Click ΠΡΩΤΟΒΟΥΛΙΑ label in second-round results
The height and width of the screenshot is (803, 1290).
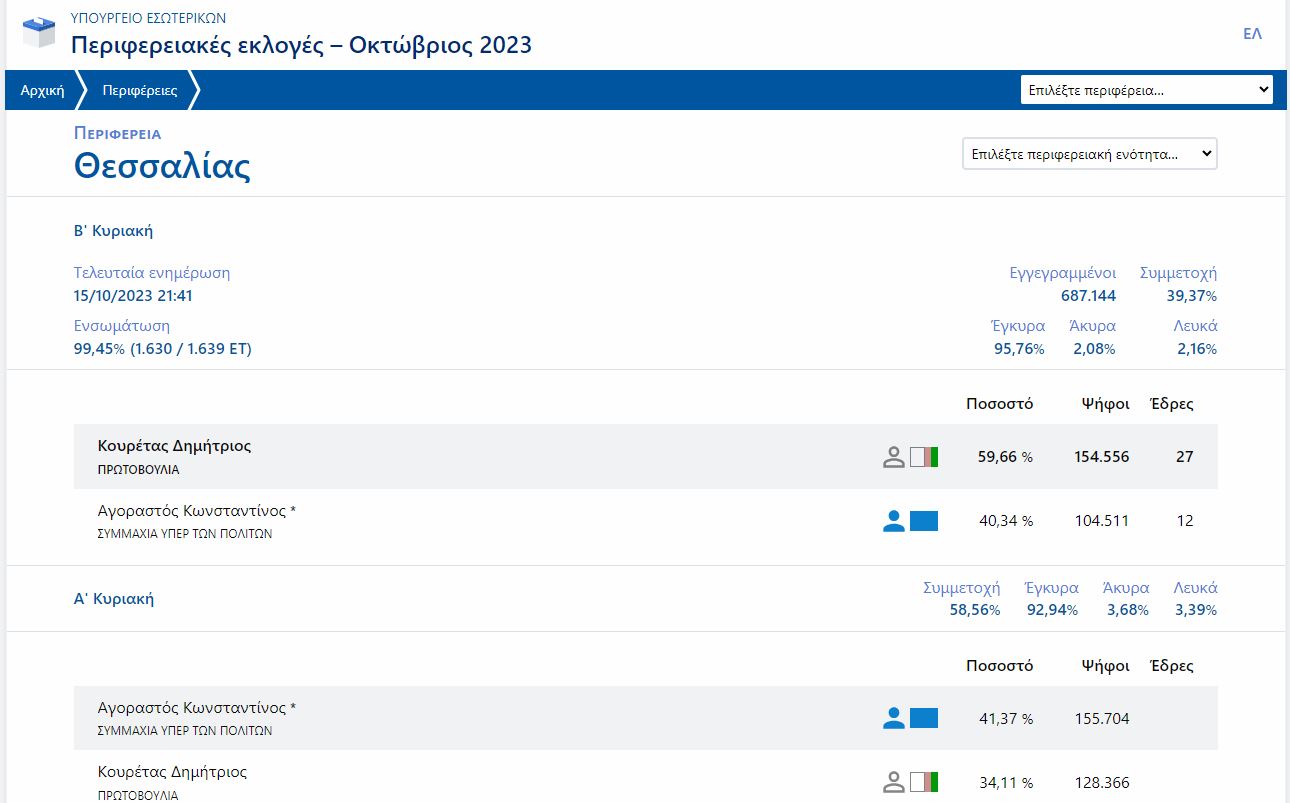[138, 469]
